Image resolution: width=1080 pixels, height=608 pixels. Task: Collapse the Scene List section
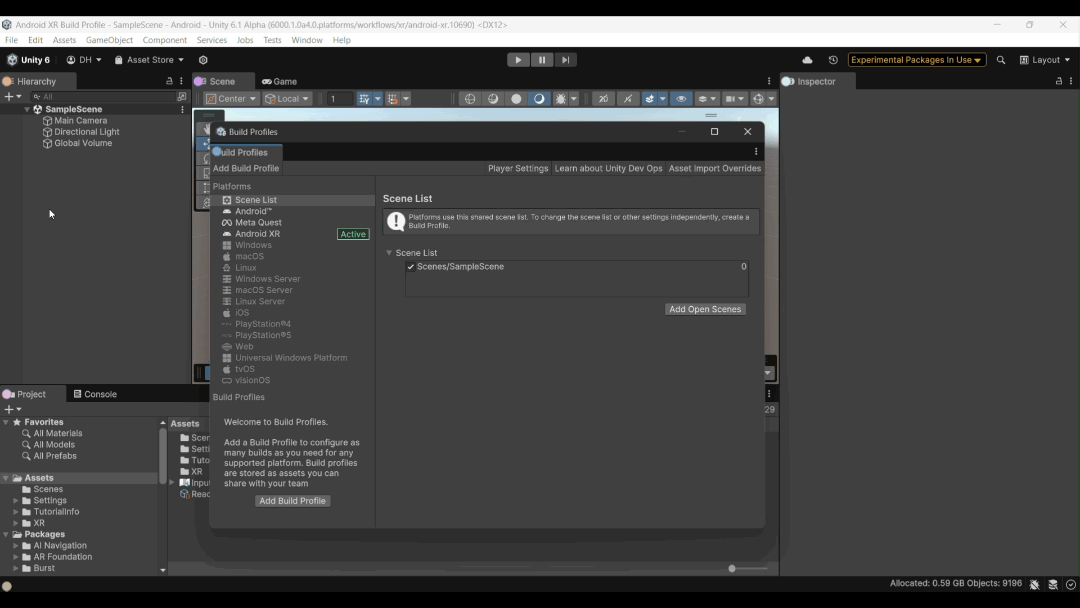click(389, 253)
